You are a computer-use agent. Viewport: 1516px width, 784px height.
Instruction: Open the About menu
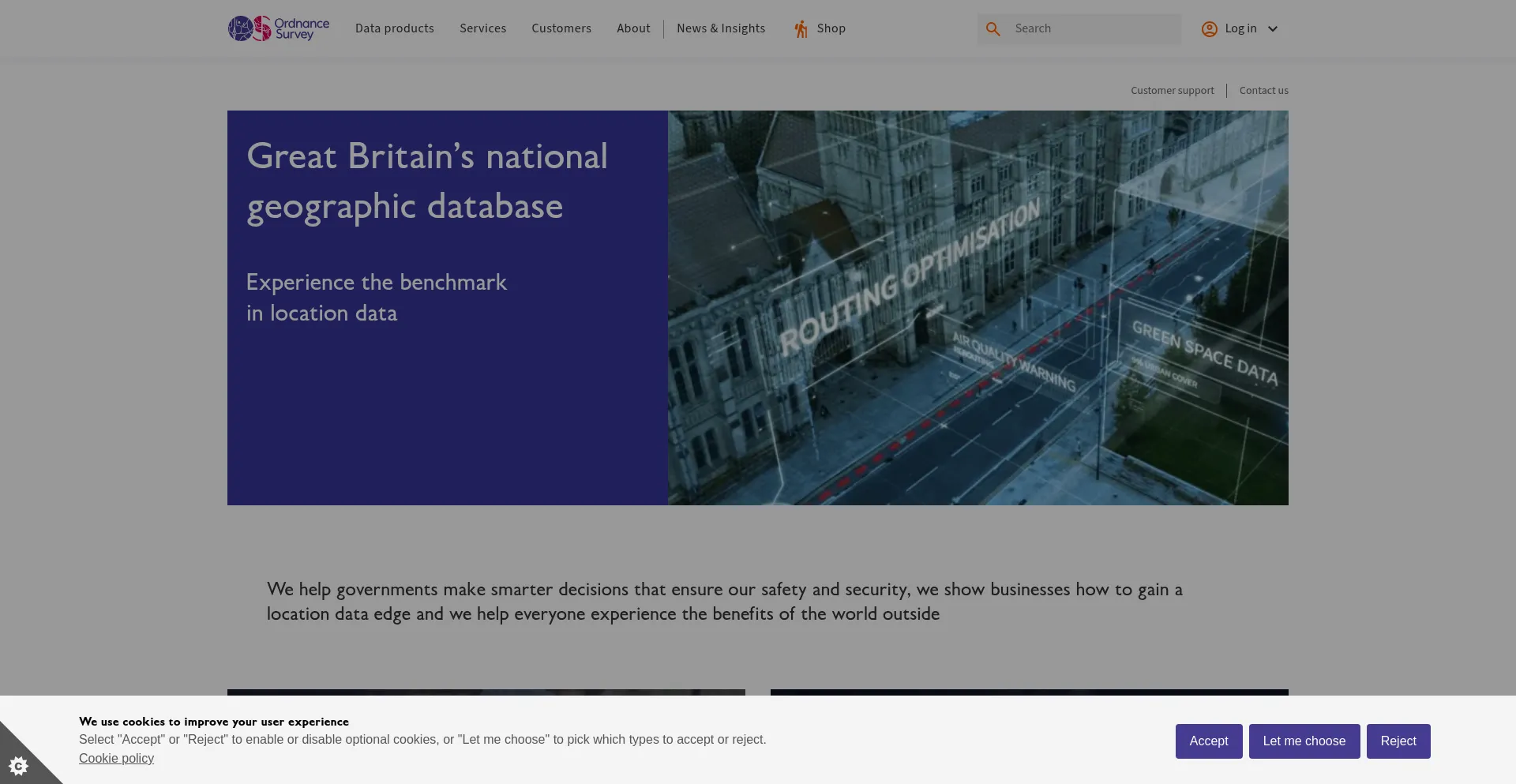pos(633,28)
